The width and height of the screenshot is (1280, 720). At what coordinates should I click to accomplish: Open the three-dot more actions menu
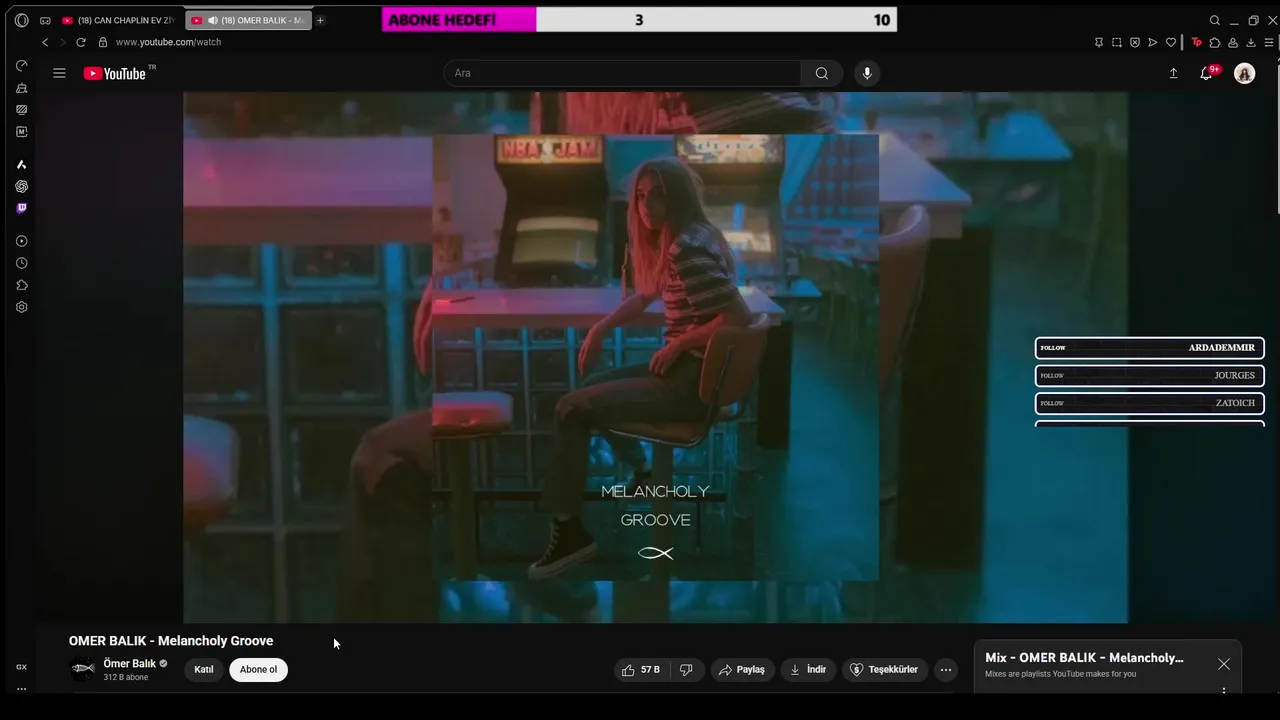(946, 670)
